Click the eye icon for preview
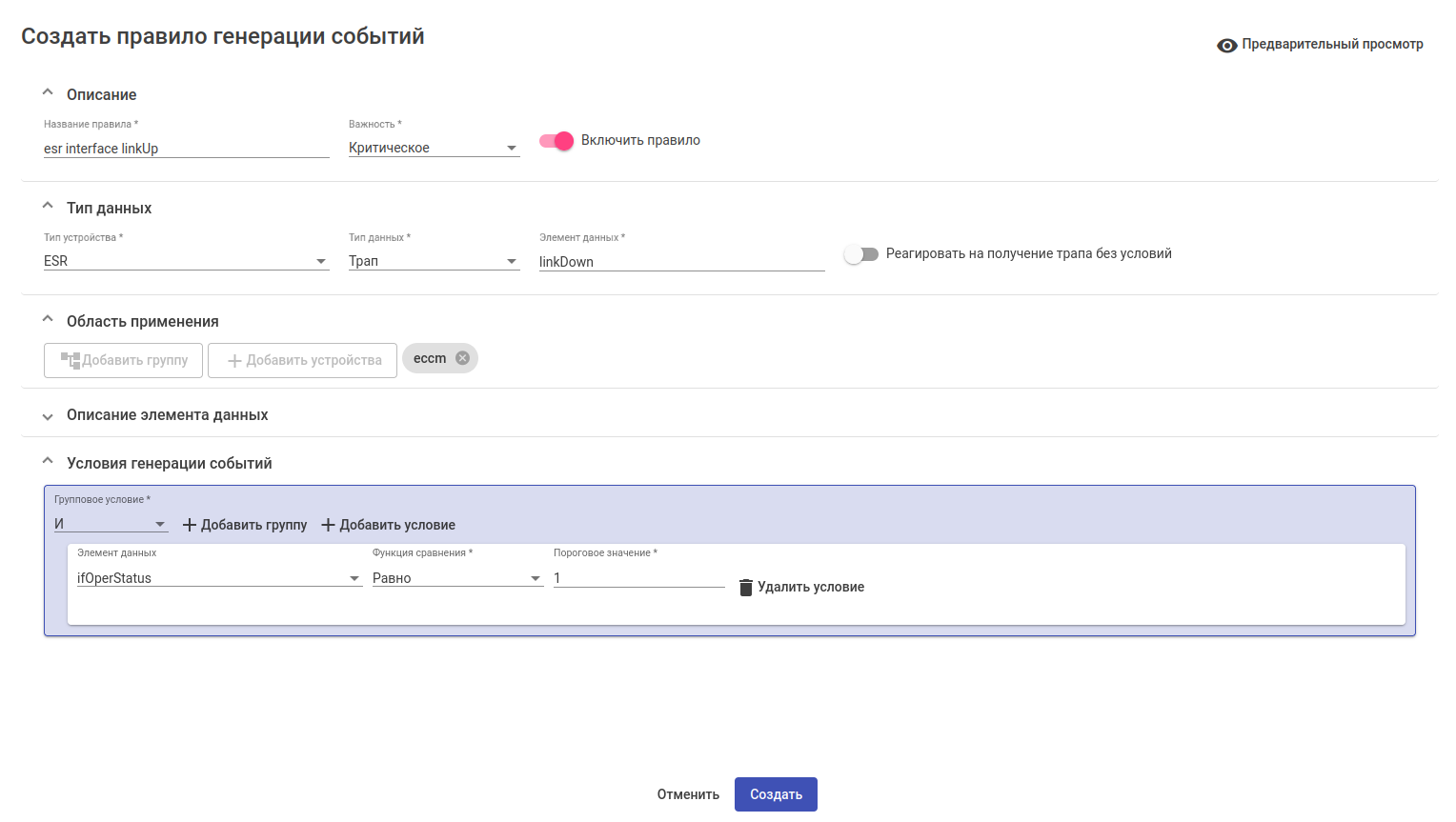The width and height of the screenshot is (1456, 822). [1226, 46]
